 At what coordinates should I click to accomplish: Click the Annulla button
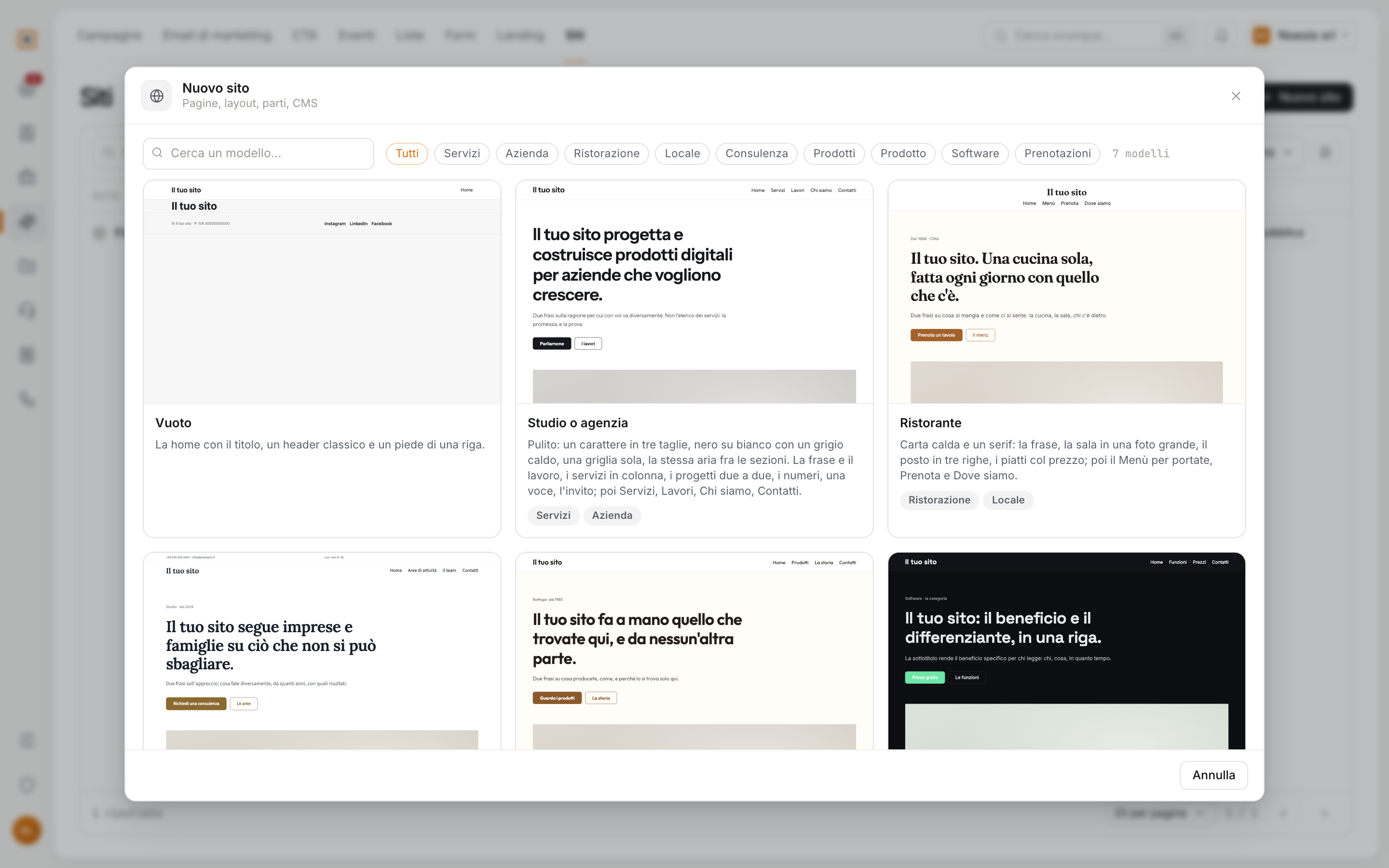[1213, 775]
